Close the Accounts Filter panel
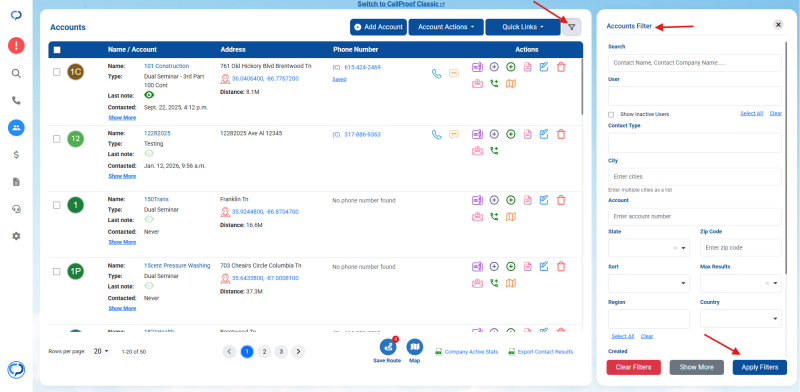Image resolution: width=800 pixels, height=392 pixels. point(778,24)
